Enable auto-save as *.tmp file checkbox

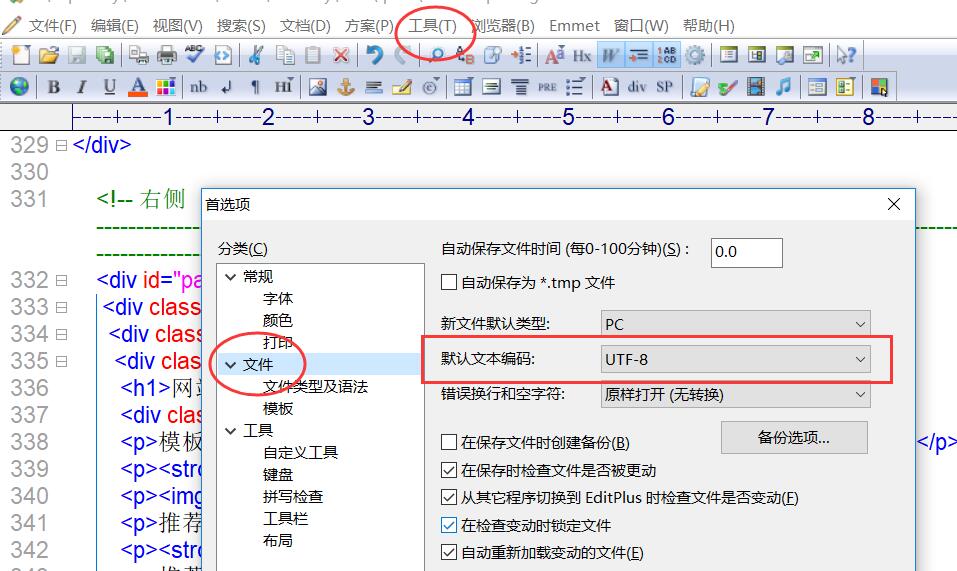click(x=449, y=283)
